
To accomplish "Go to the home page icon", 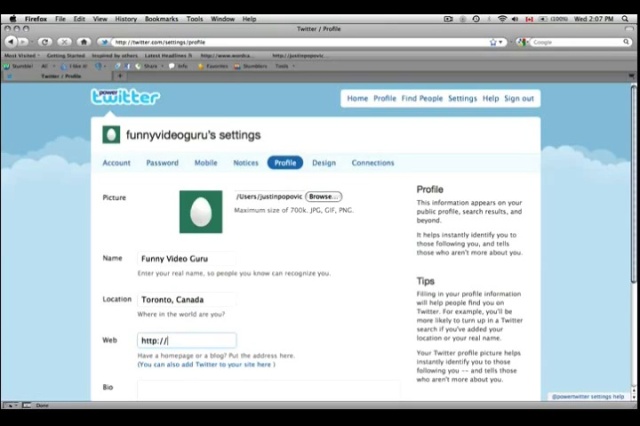I will pos(84,42).
